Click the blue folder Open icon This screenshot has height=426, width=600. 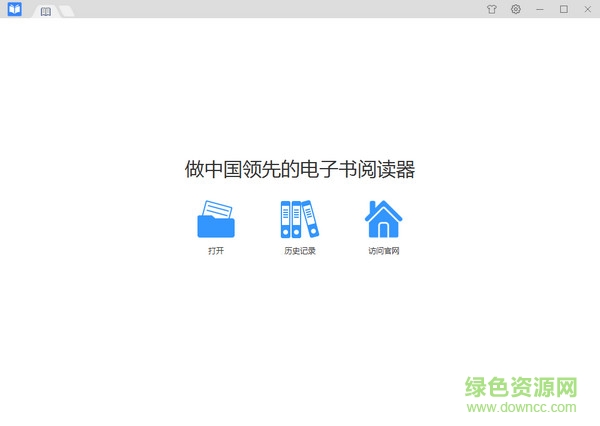tap(215, 218)
